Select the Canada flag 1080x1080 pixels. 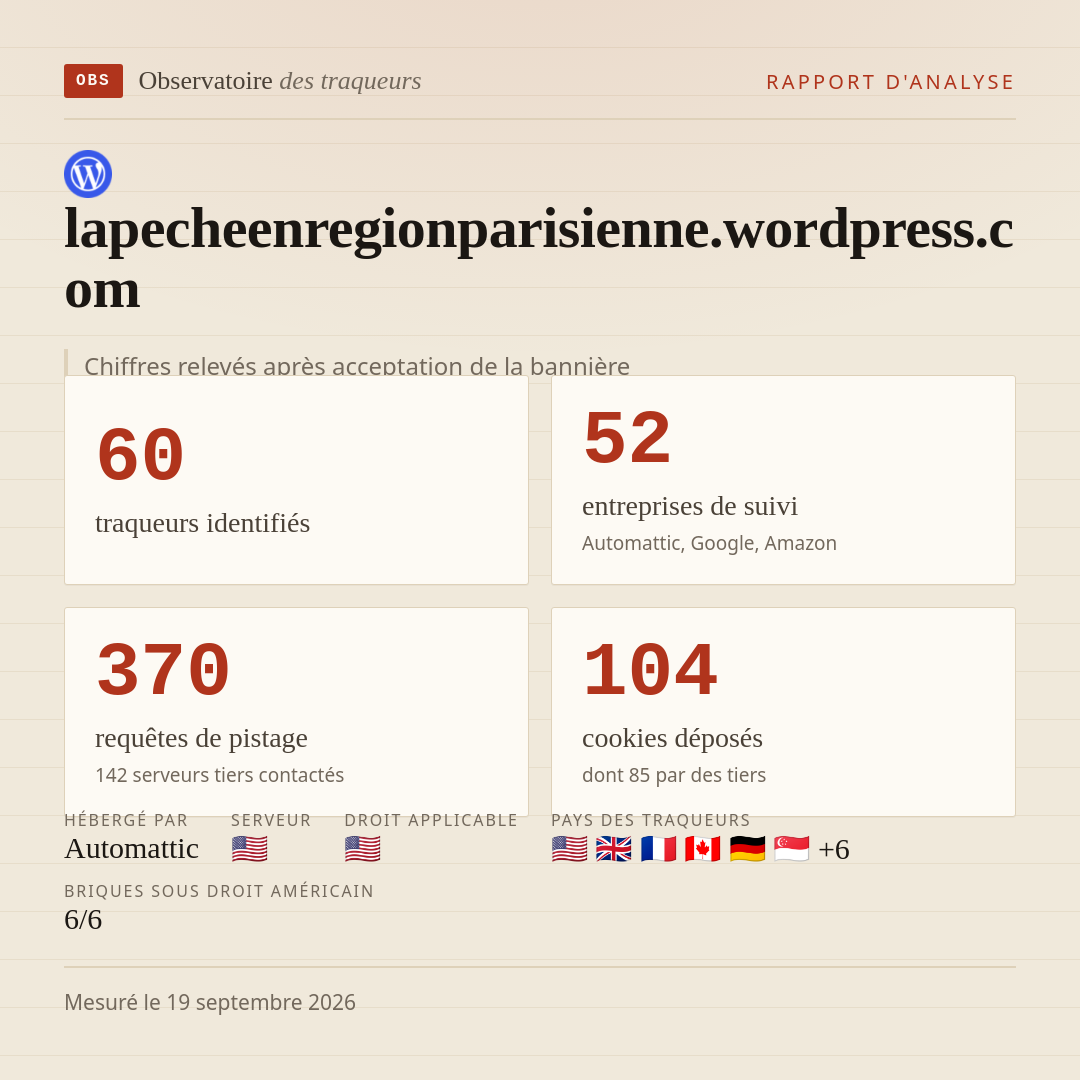703,849
